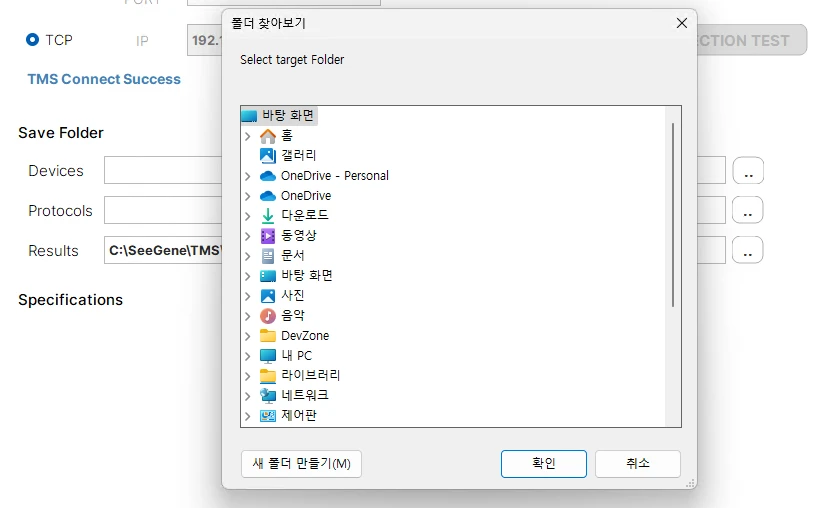Create a new folder with 새 폴더 만들기(M)

301,464
